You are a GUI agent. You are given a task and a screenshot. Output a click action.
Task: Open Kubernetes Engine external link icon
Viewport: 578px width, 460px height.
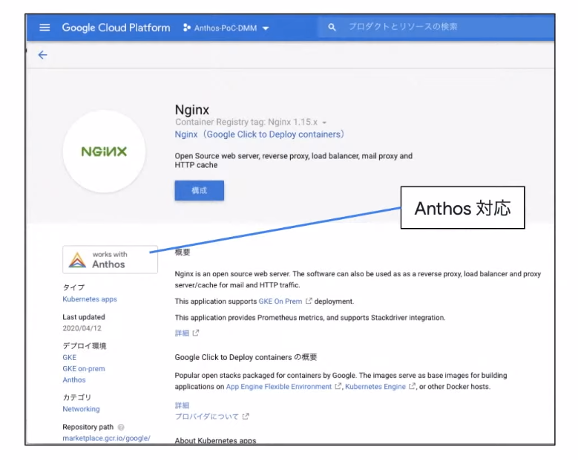412,386
